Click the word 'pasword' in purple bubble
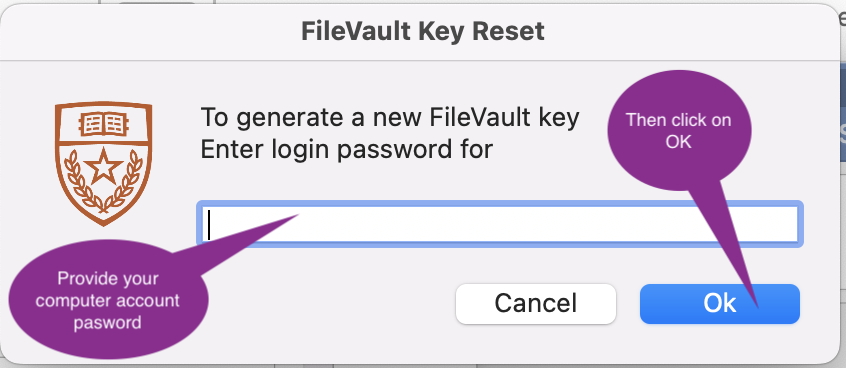Screen dimensions: 846x368 [x=107, y=322]
